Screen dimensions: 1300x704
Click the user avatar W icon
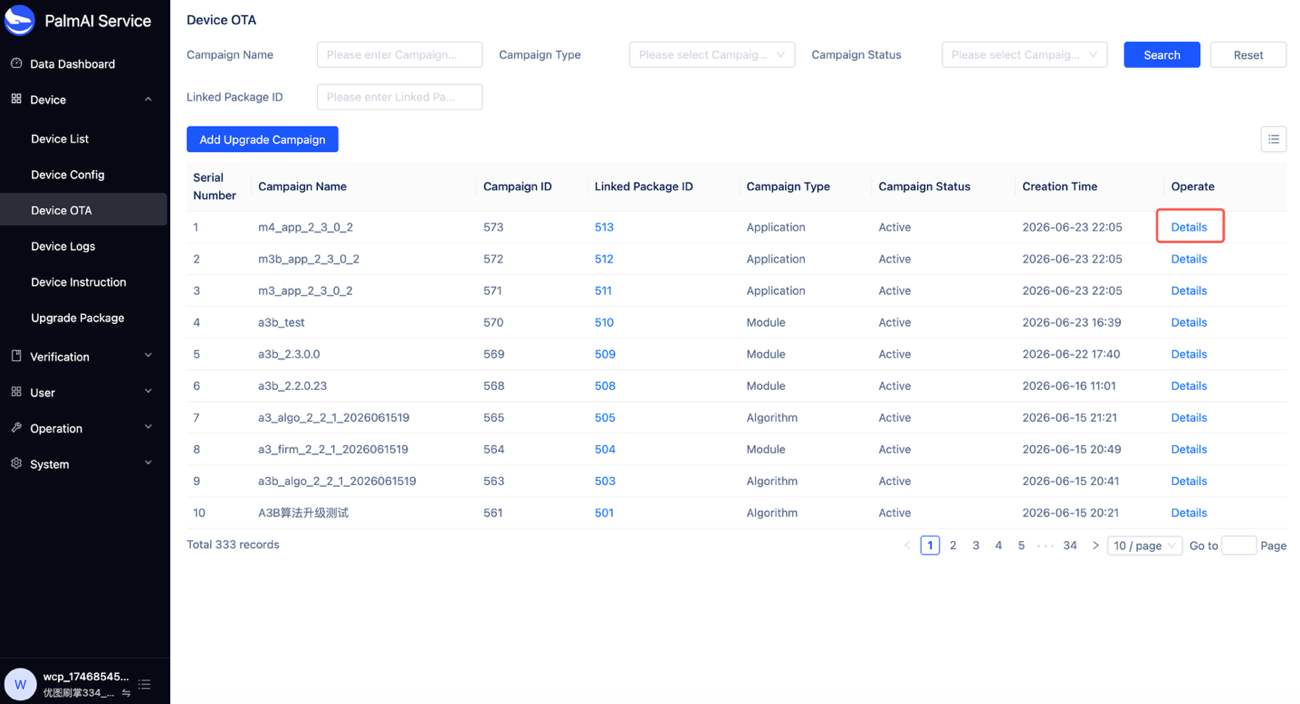pos(20,684)
